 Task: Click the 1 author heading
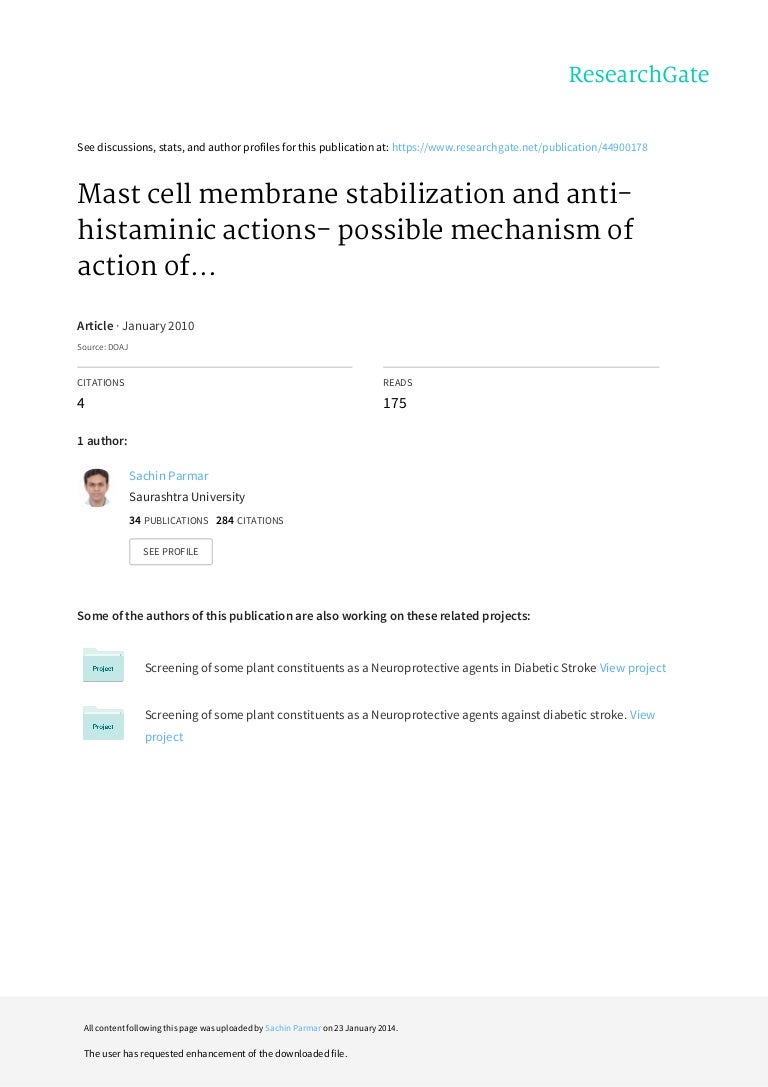click(102, 441)
